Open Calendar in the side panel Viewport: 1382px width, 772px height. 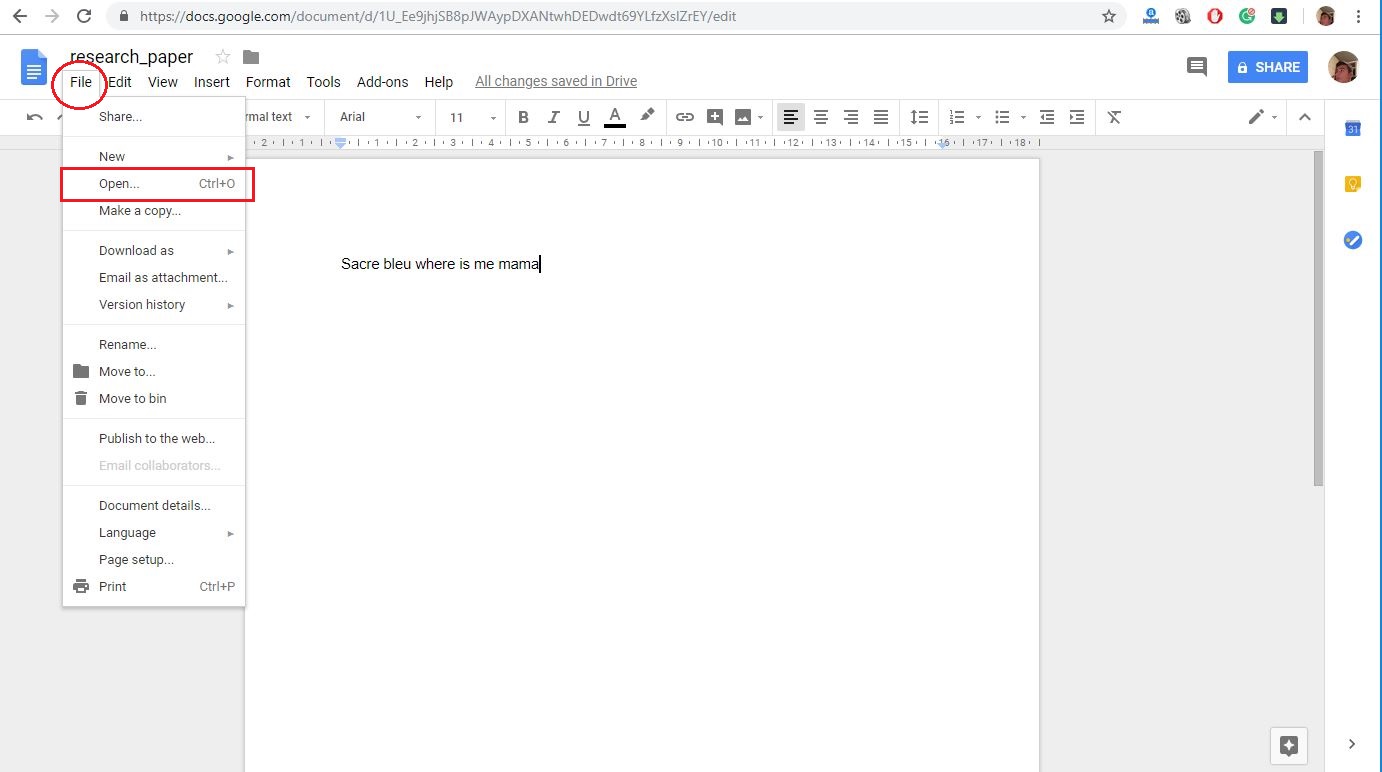tap(1353, 128)
